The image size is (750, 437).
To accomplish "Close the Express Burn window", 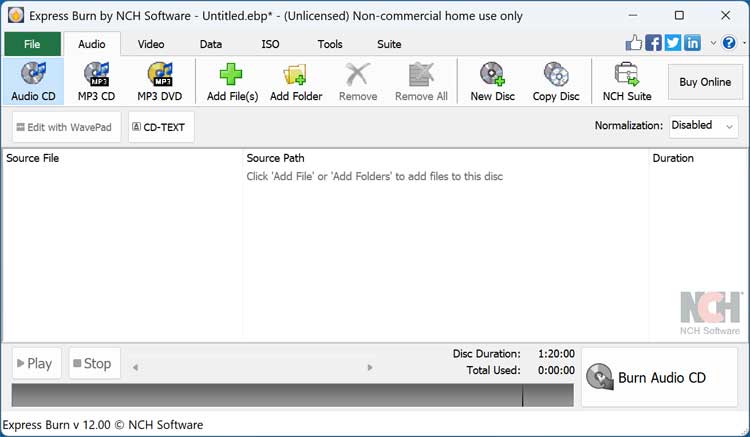I will coord(726,15).
